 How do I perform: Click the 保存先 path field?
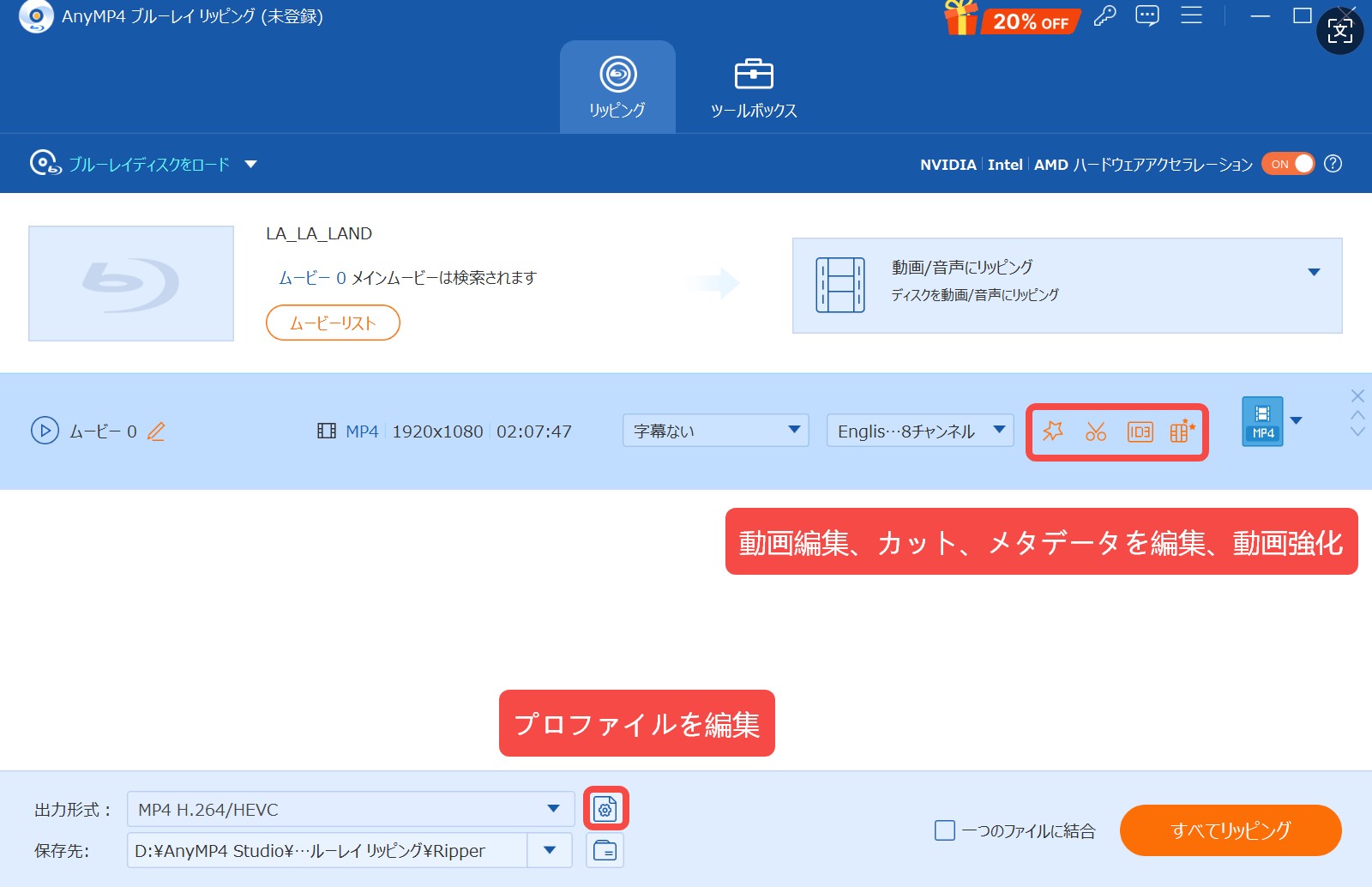click(x=328, y=850)
